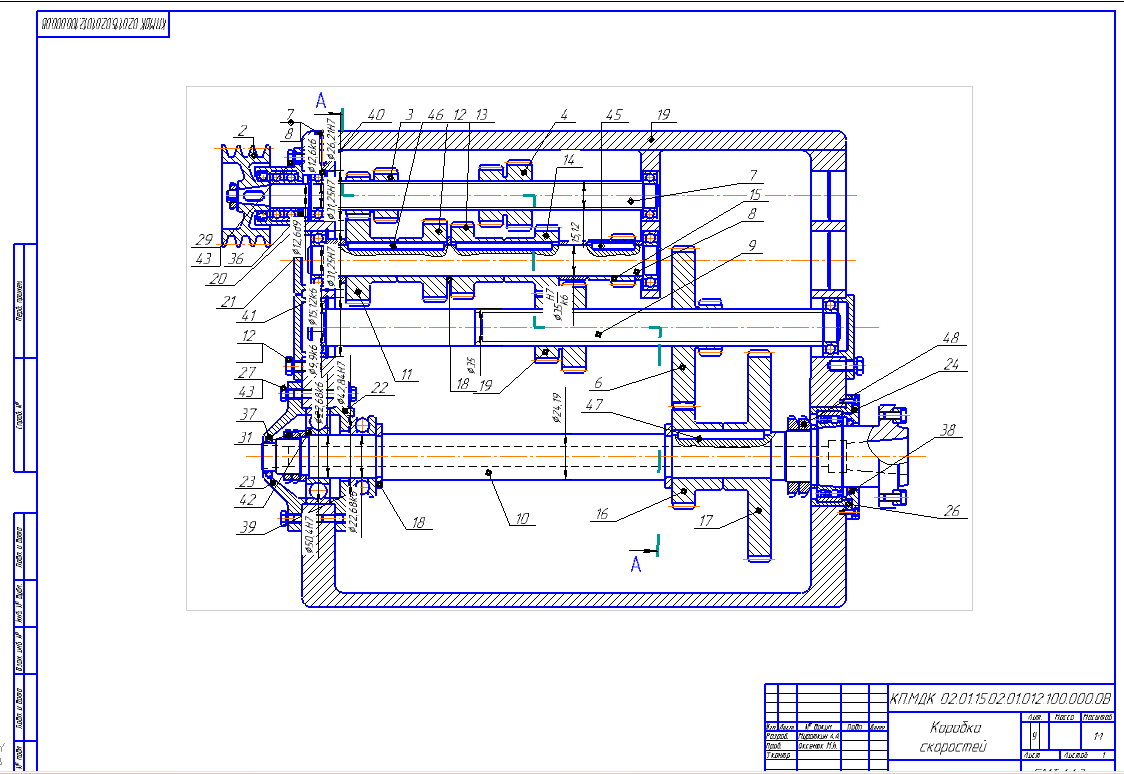Viewport: 1124px width, 774px height.
Task: Select callout number 17 near large gear
Action: coord(706,520)
